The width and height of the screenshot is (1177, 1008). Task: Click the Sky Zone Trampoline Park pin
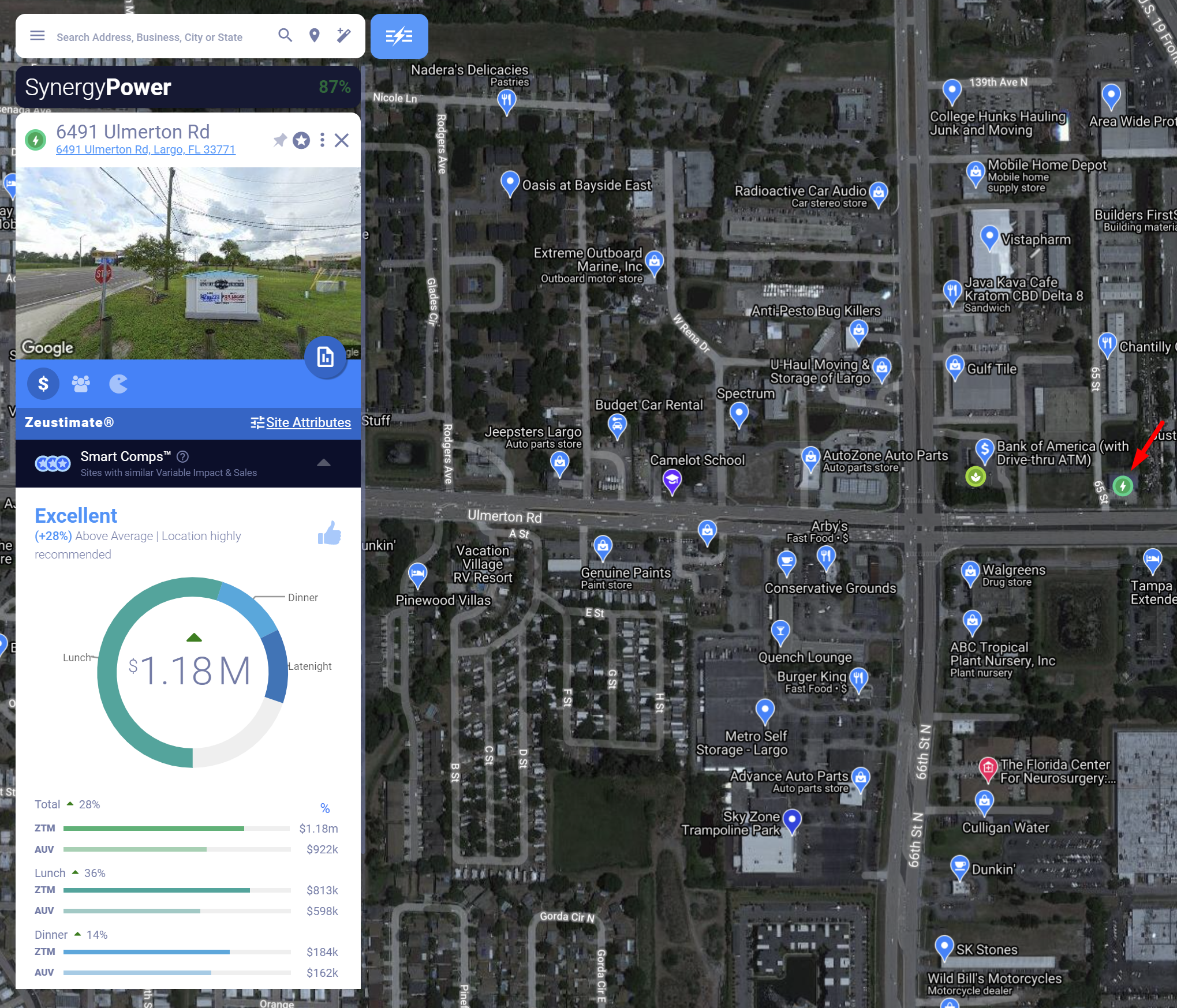(792, 821)
